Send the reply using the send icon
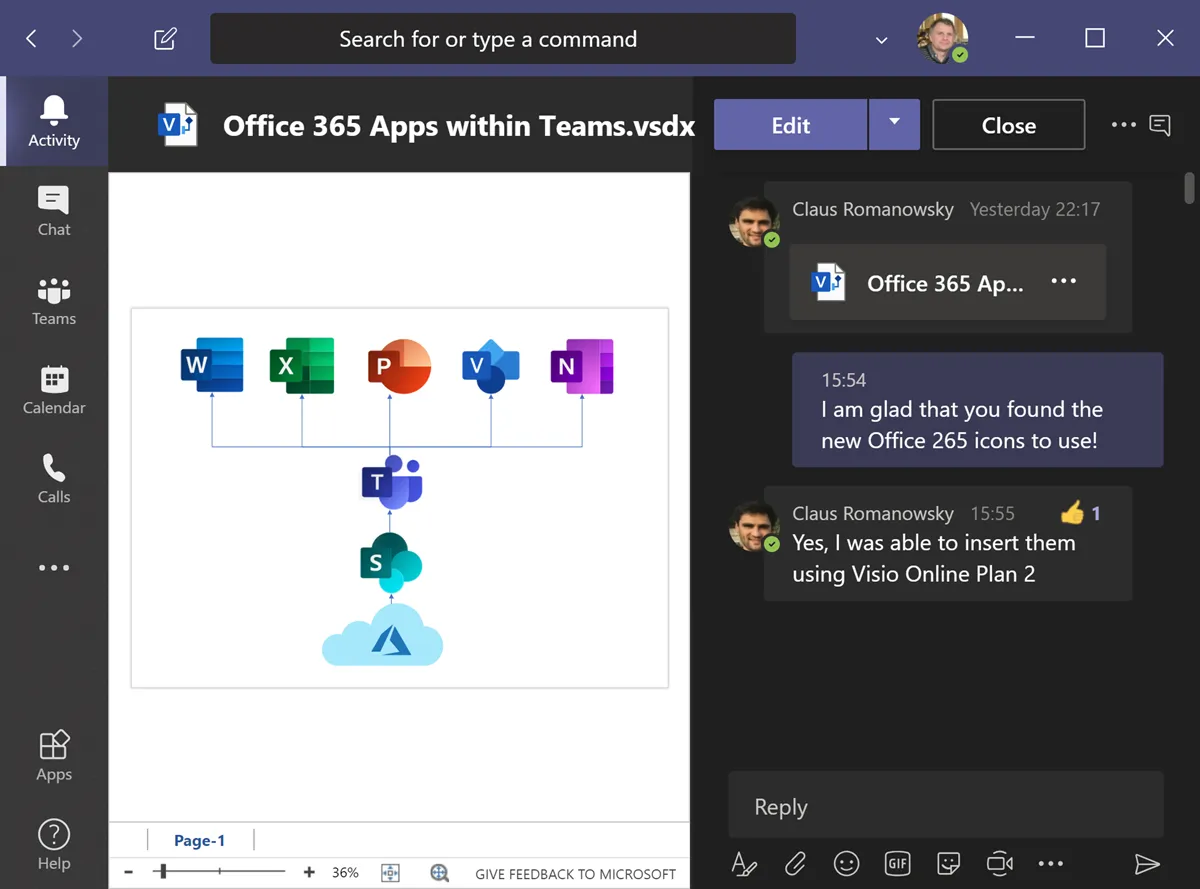 (x=1148, y=863)
